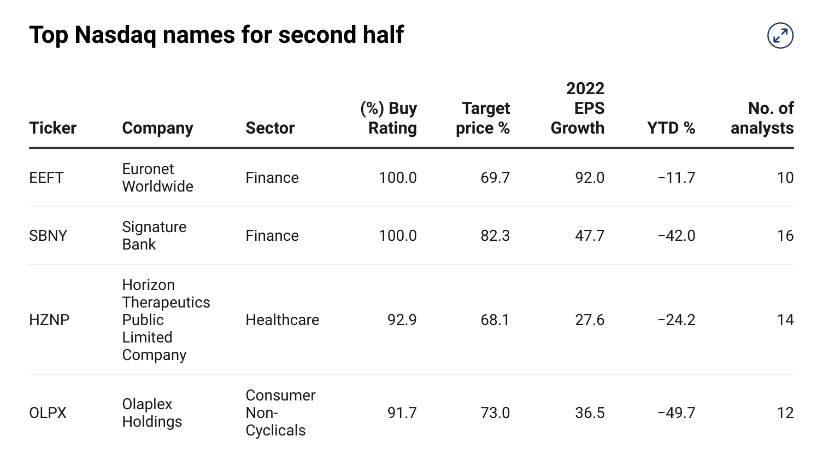
Task: Select the EEFT ticker cell
Action: [x=47, y=178]
